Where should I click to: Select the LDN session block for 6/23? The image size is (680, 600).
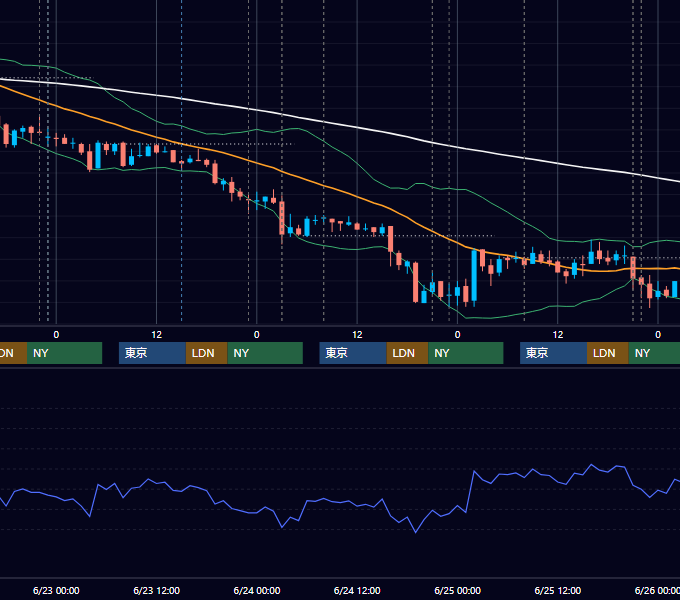point(206,353)
